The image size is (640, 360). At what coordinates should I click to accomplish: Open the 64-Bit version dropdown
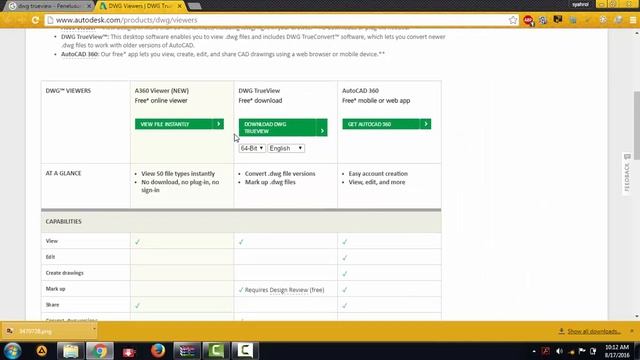click(252, 148)
